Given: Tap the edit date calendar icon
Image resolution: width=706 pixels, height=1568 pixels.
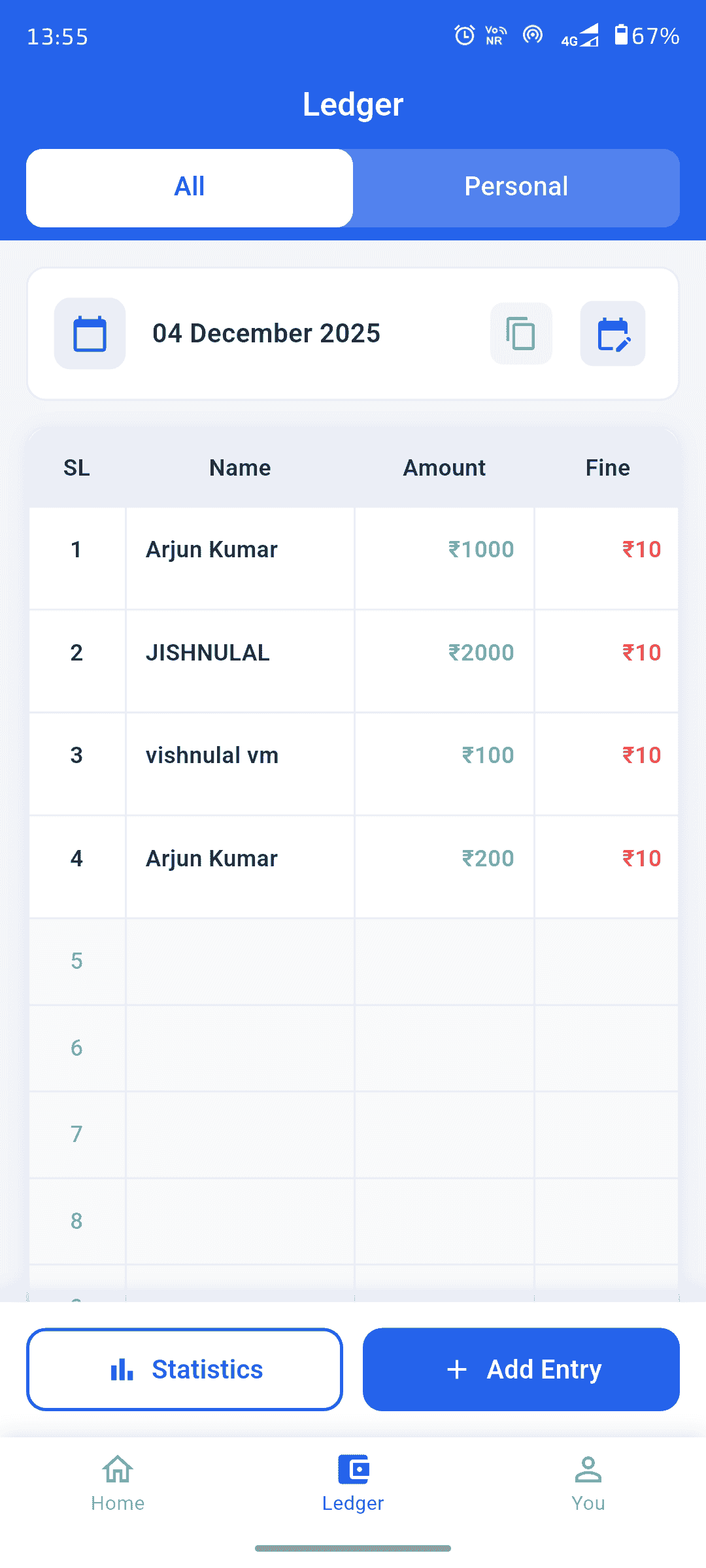Looking at the screenshot, I should click(x=613, y=334).
